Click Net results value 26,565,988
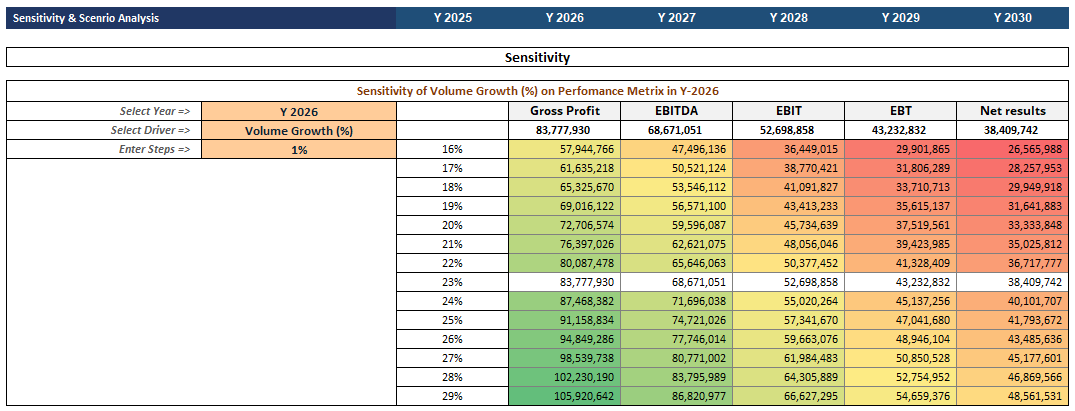This screenshot has height=411, width=1075. pyautogui.click(x=1013, y=149)
